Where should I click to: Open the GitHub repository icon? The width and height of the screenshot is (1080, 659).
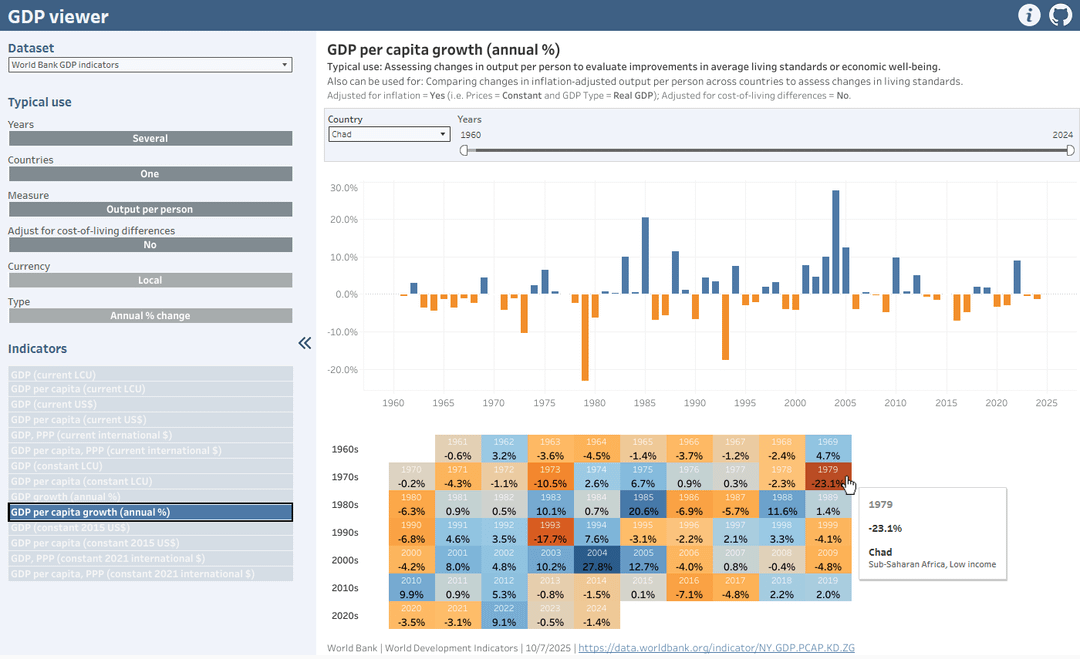(x=1060, y=15)
